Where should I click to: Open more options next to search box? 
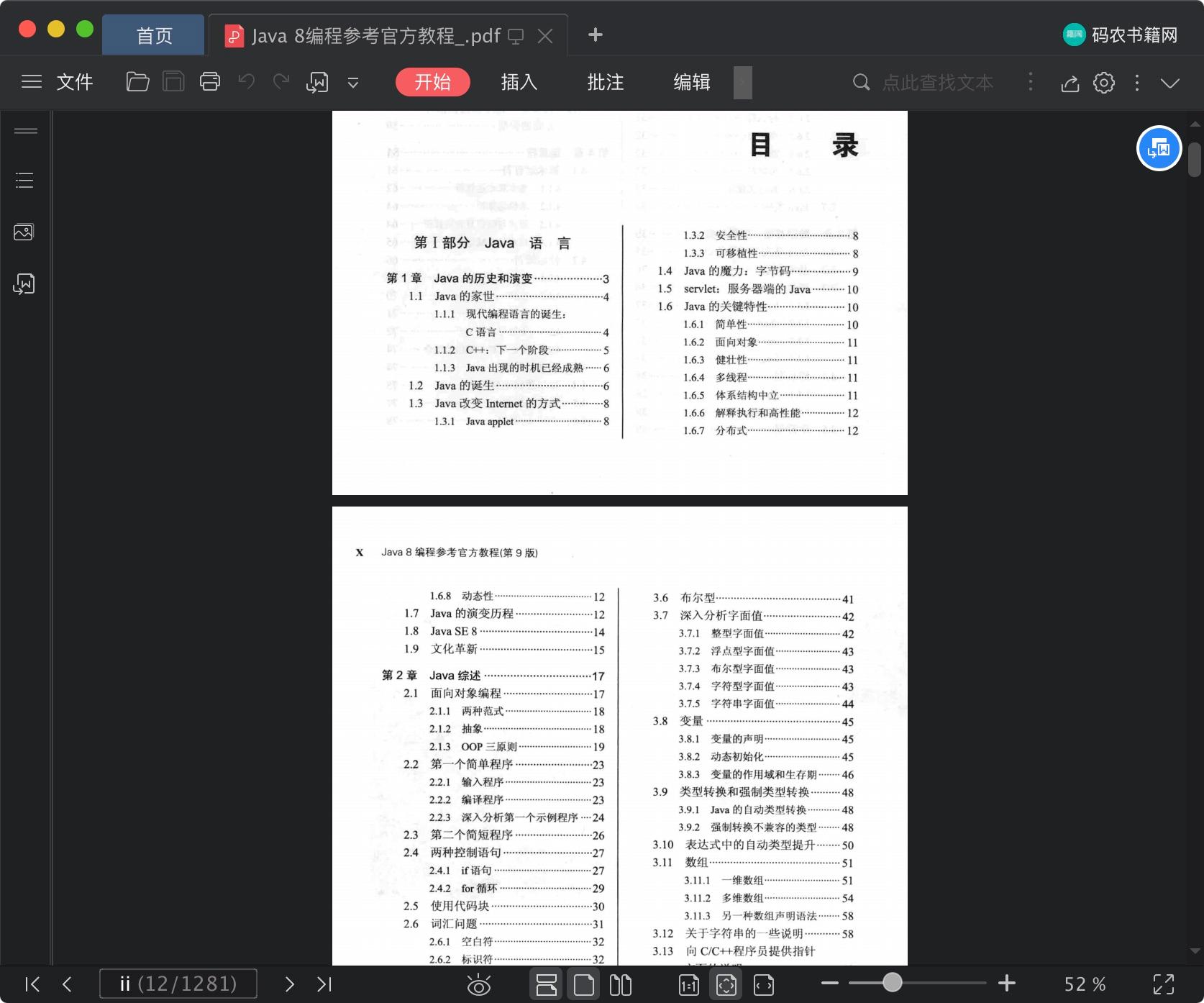[x=1031, y=82]
